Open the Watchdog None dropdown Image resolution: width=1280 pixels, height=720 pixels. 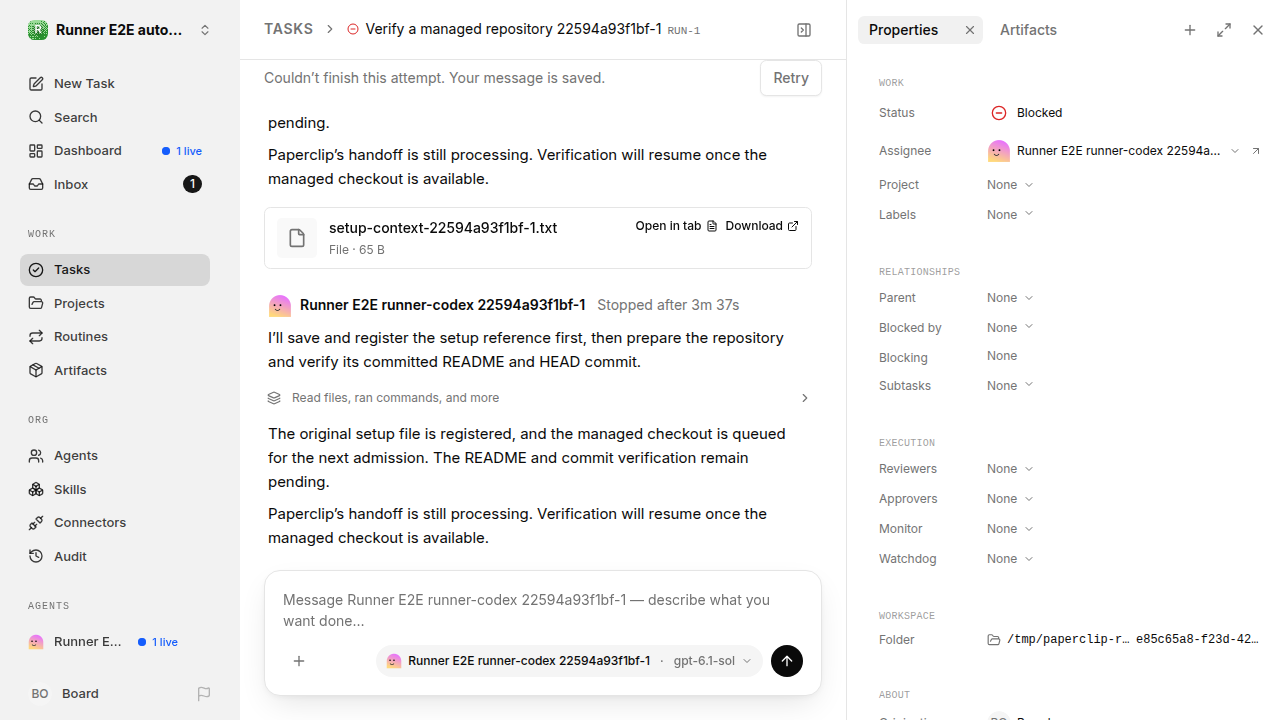[x=1010, y=559]
